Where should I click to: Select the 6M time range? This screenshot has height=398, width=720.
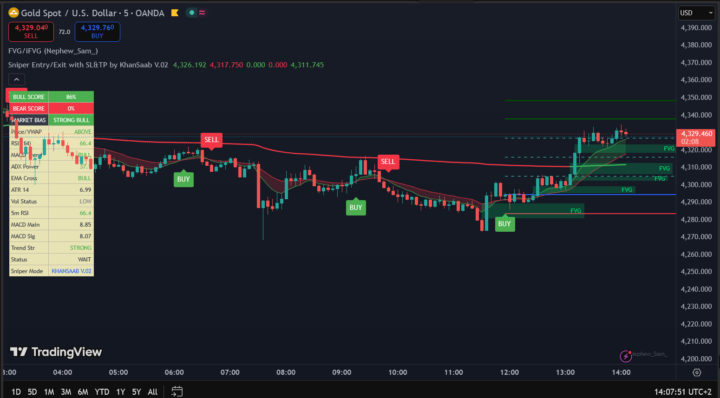point(83,392)
